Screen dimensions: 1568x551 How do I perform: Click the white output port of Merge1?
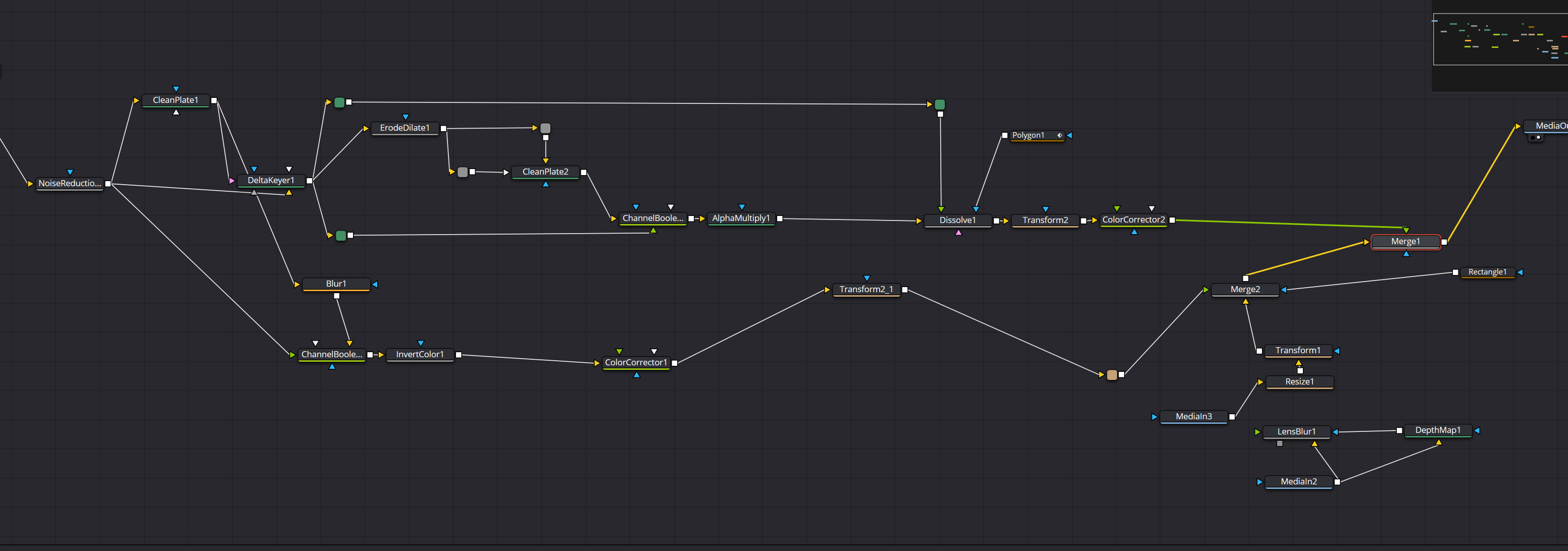[x=1444, y=242]
